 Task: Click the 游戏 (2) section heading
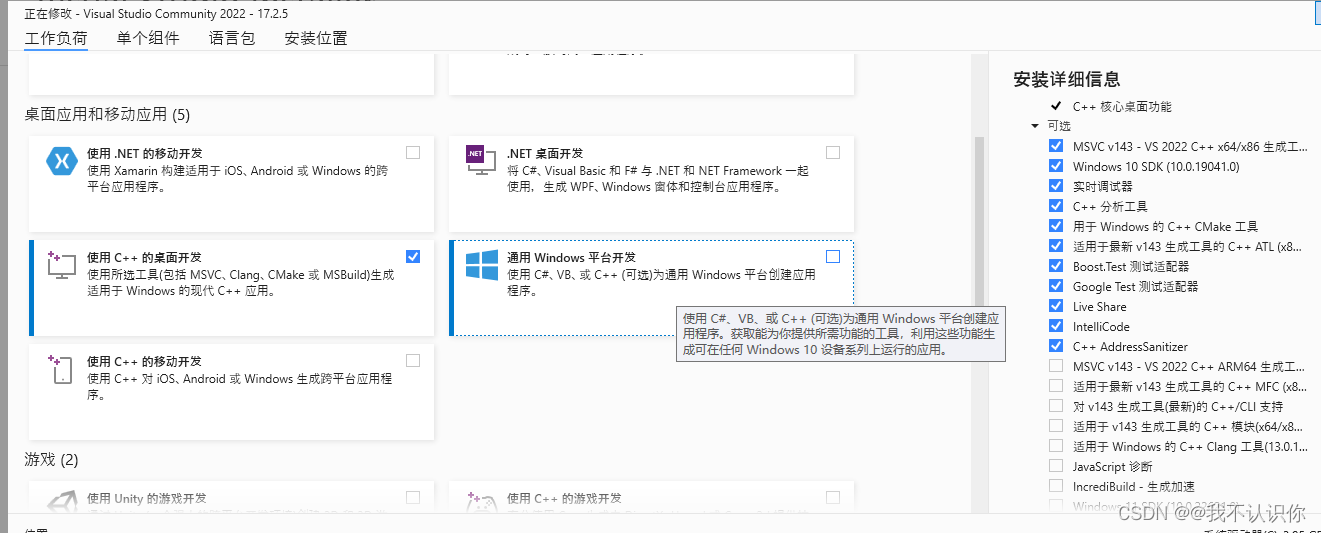[x=51, y=460]
